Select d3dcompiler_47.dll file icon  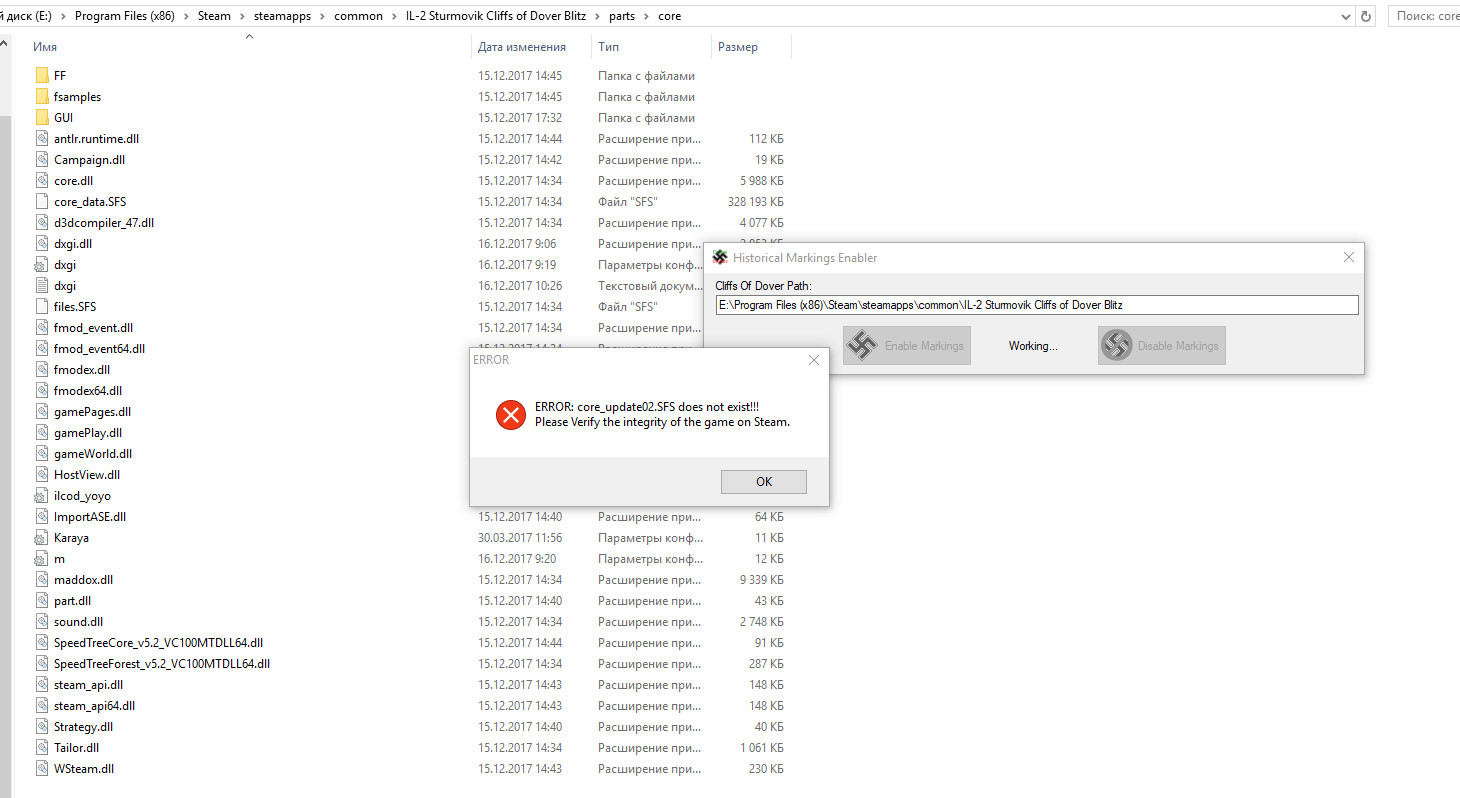41,223
